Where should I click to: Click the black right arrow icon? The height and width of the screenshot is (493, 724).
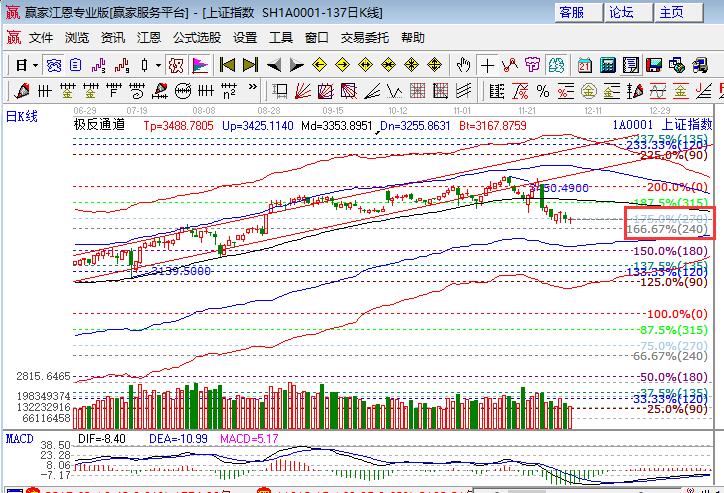[296, 65]
